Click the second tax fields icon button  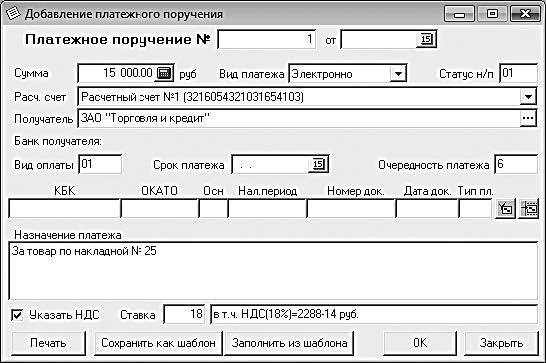pyautogui.click(x=529, y=209)
